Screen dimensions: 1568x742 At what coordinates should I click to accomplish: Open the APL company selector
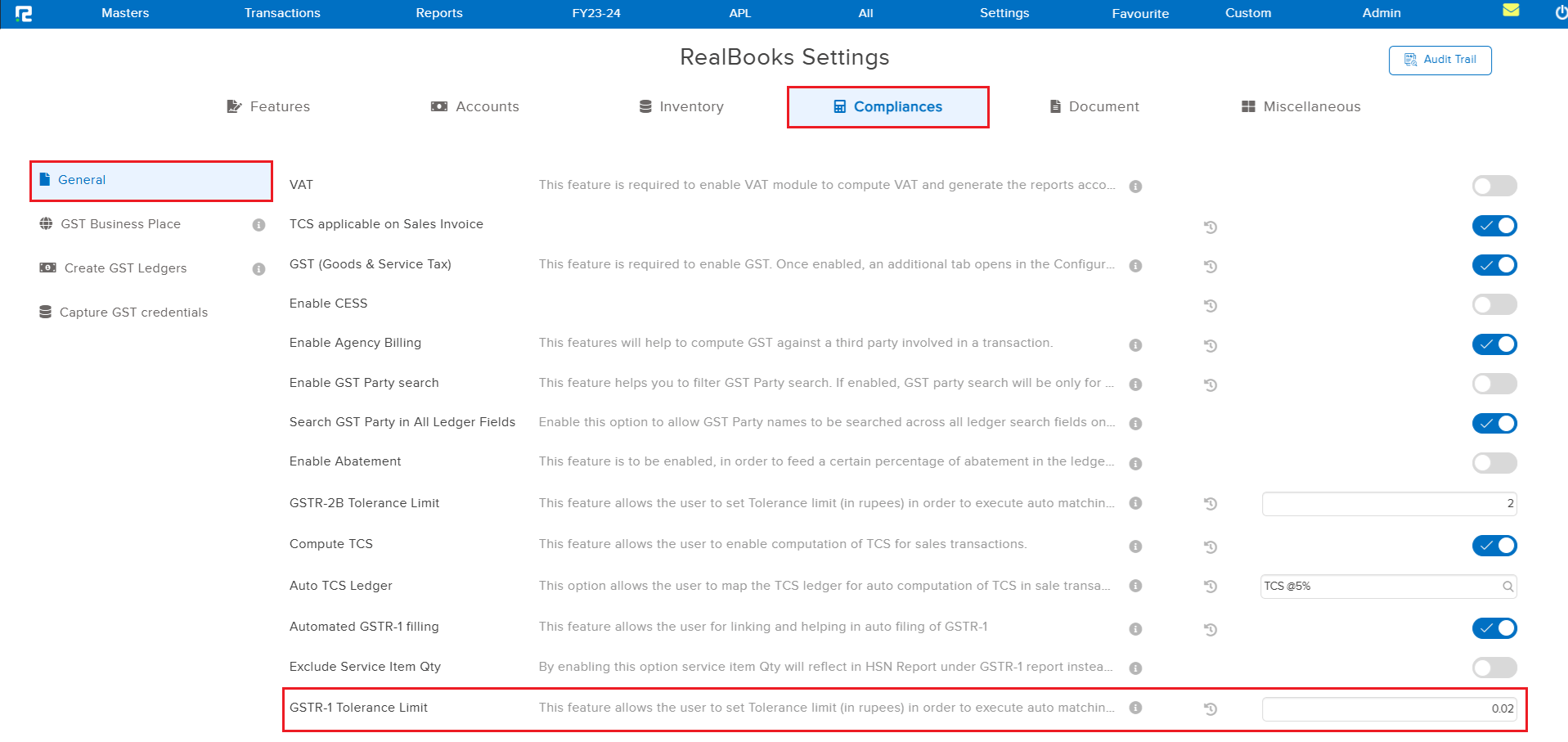tap(740, 13)
